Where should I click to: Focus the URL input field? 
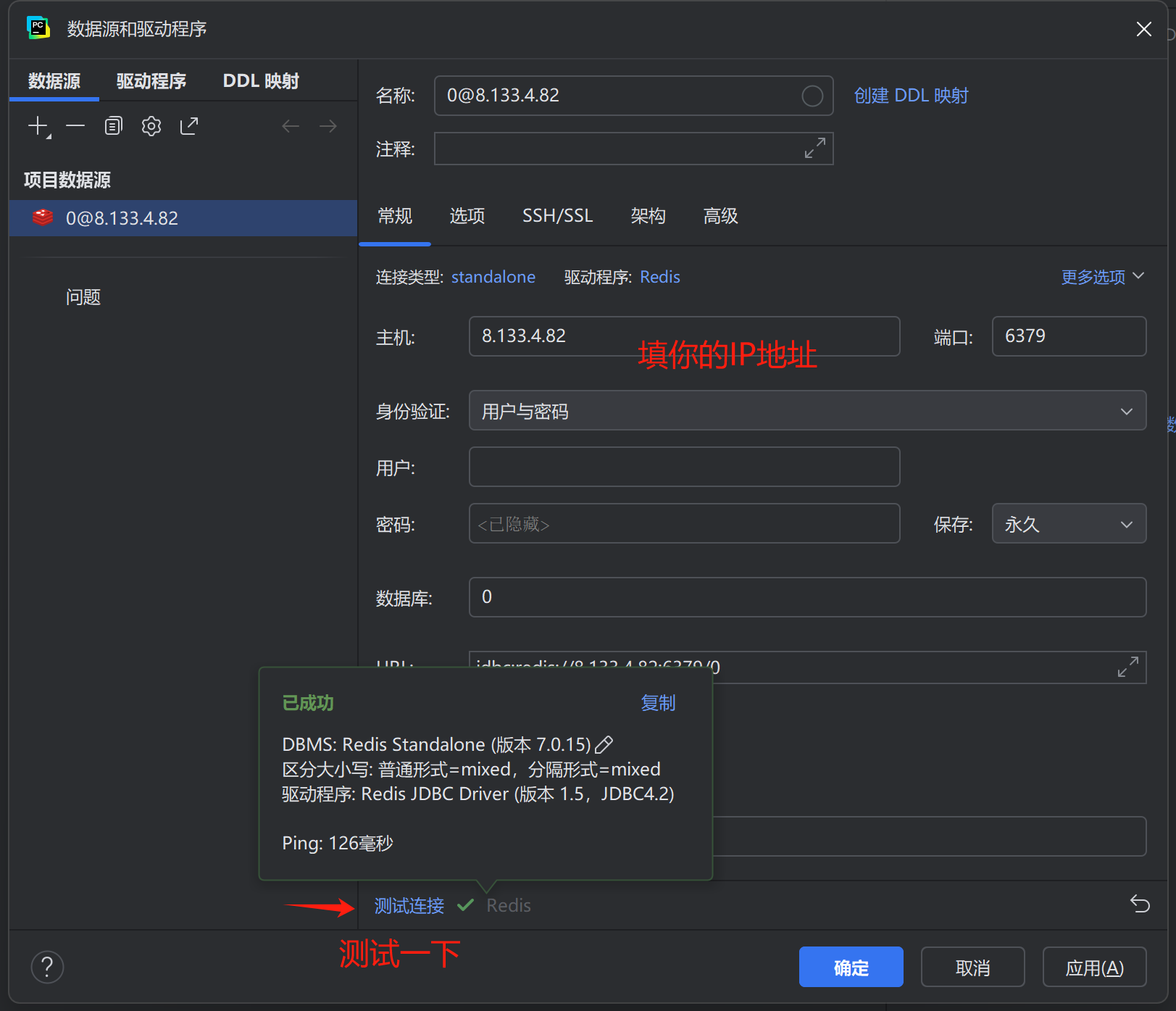click(x=807, y=667)
